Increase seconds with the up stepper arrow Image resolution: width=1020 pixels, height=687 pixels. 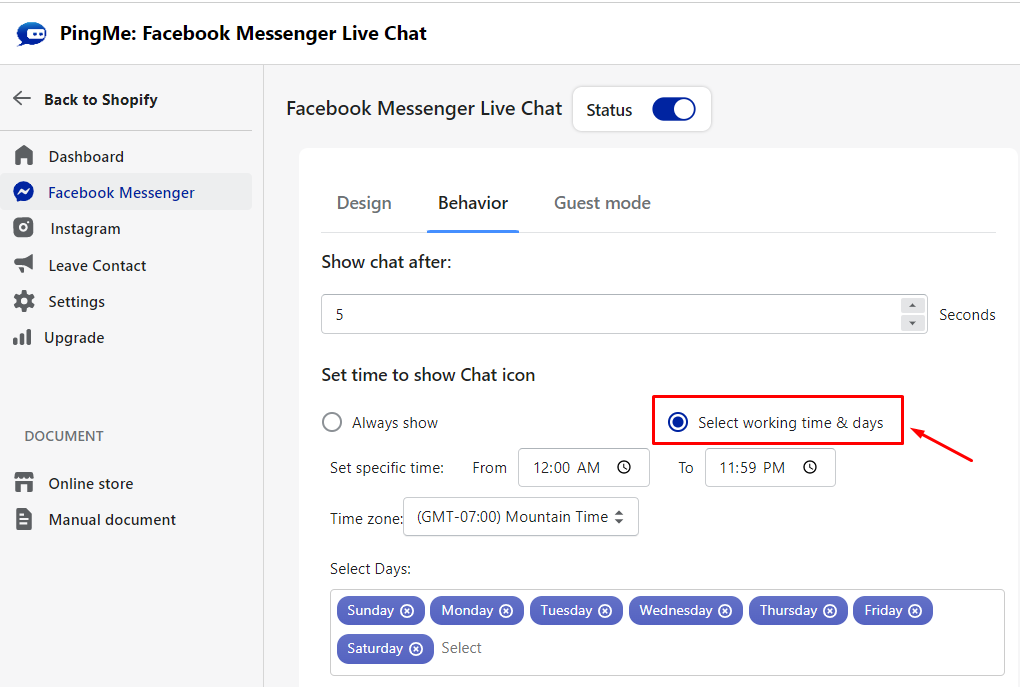(912, 306)
